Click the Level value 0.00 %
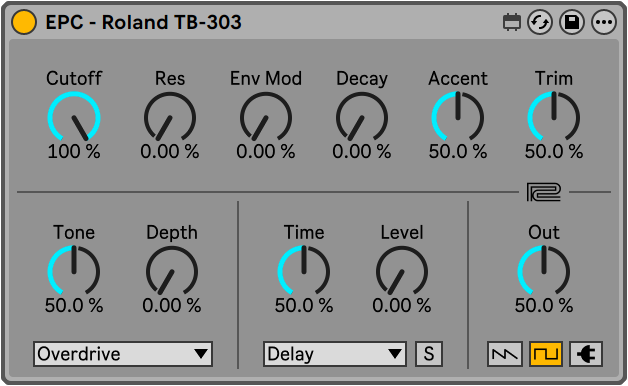 [402, 306]
